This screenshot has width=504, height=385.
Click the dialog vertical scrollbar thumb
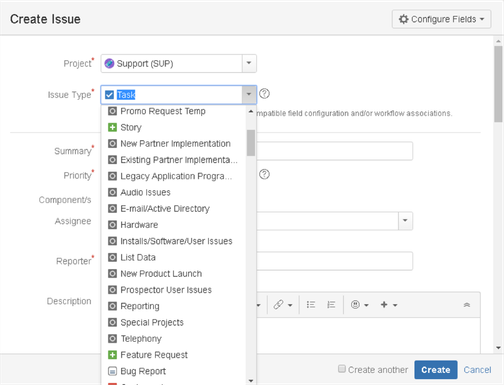coord(498,84)
